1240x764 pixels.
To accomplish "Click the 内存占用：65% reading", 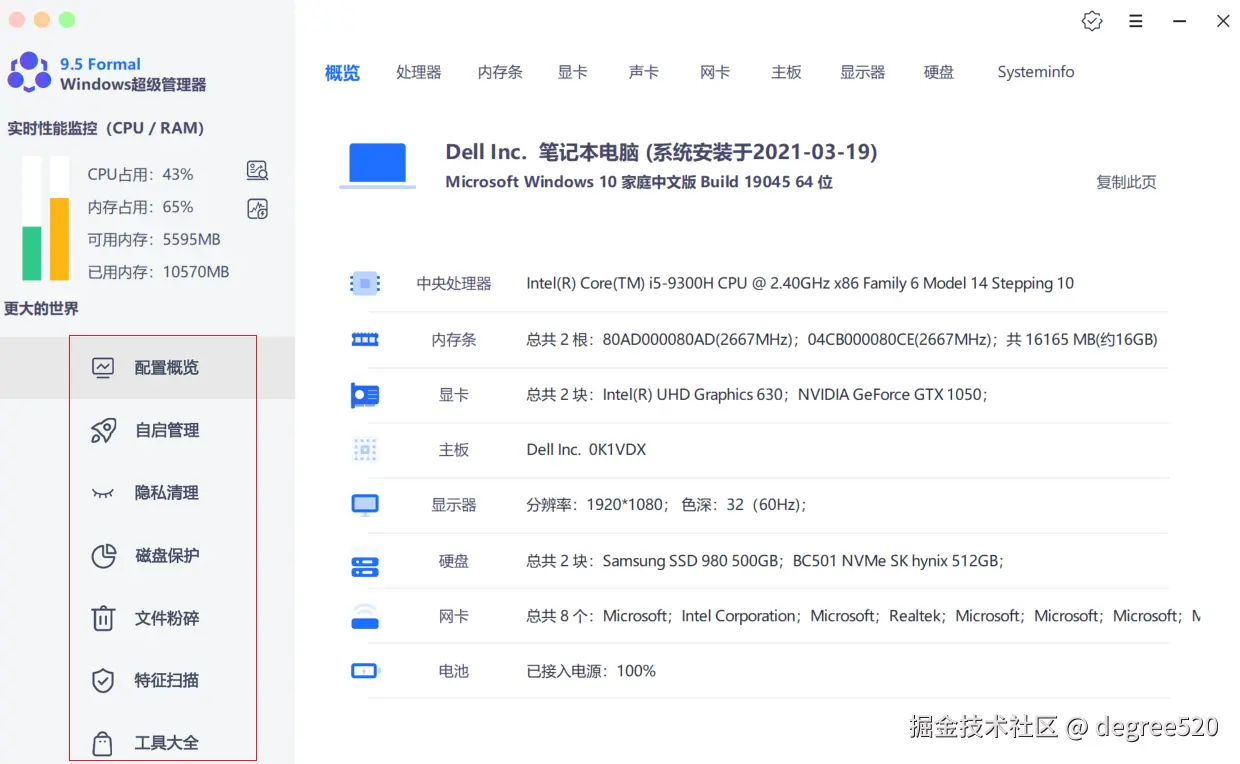I will point(140,207).
